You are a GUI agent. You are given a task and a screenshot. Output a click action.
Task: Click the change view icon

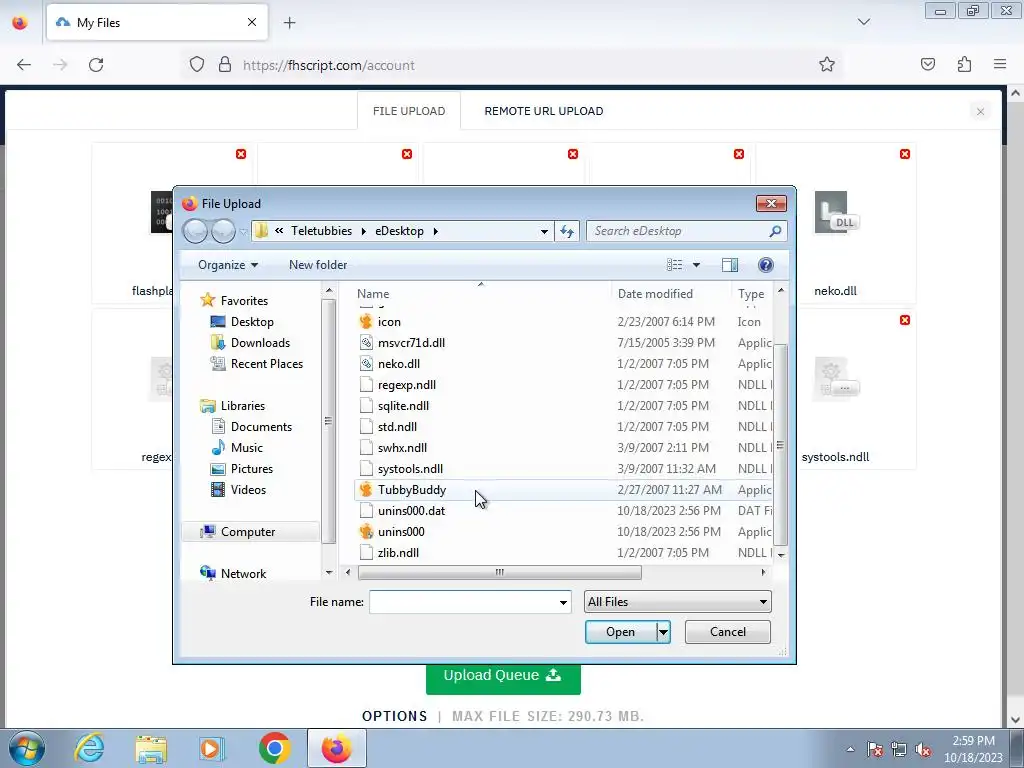pyautogui.click(x=675, y=264)
